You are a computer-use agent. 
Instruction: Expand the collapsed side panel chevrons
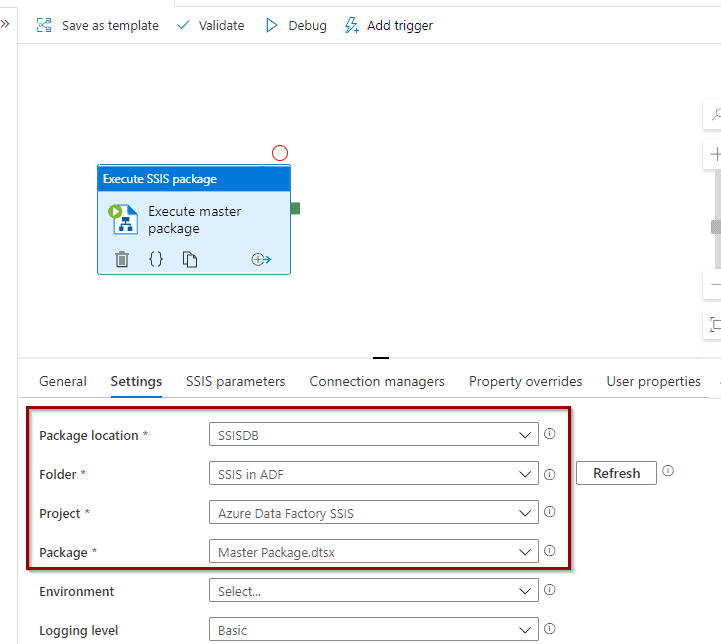(5, 24)
